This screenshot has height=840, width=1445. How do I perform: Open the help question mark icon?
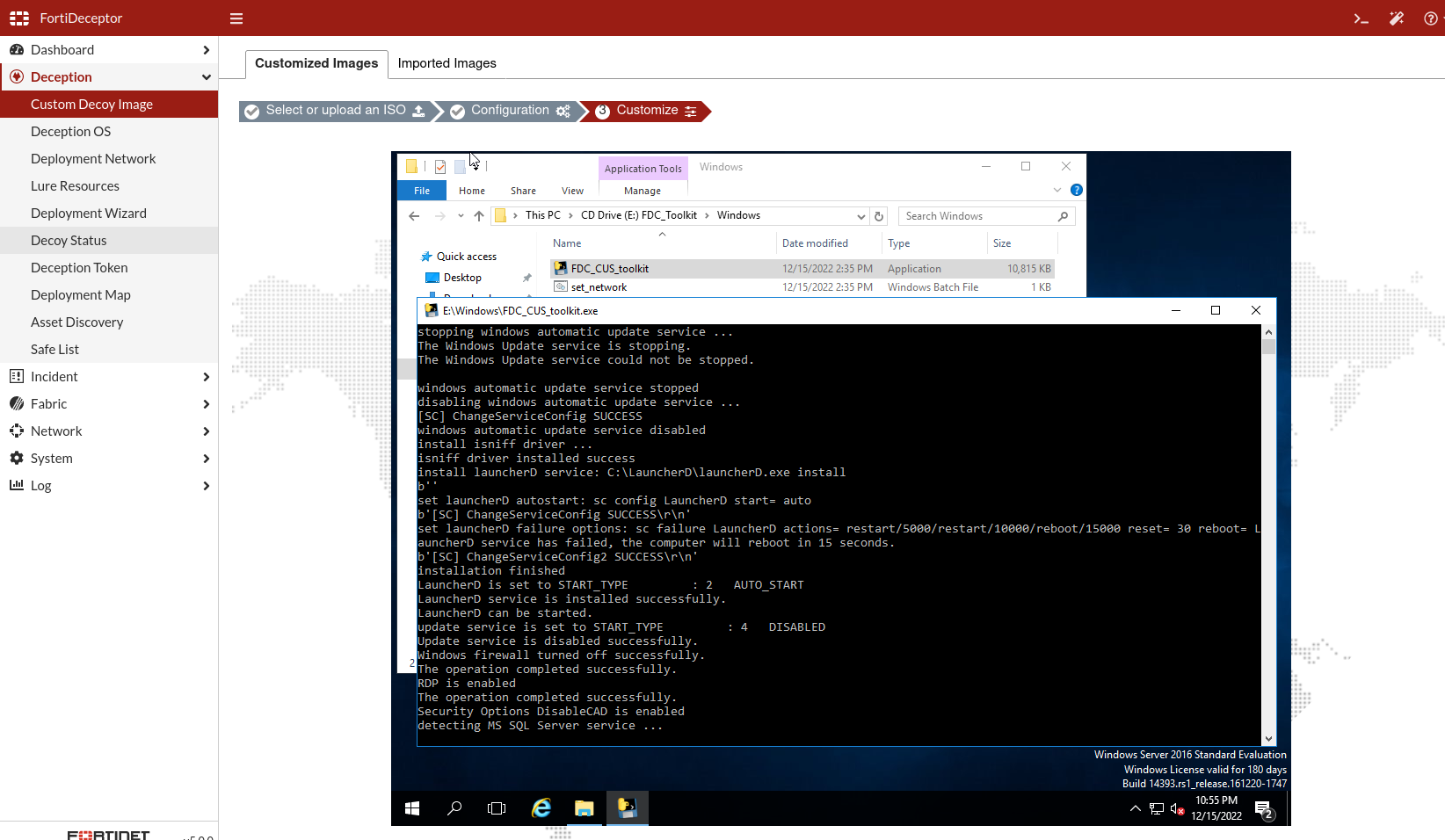1431,18
